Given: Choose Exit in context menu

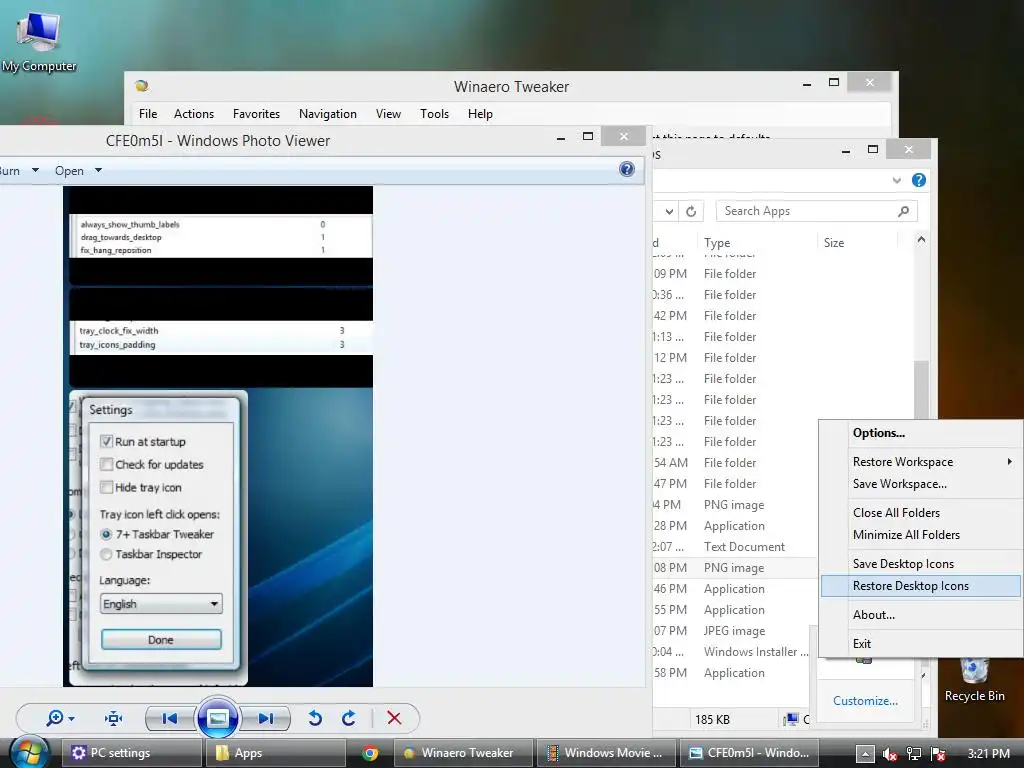Looking at the screenshot, I should coord(921,643).
